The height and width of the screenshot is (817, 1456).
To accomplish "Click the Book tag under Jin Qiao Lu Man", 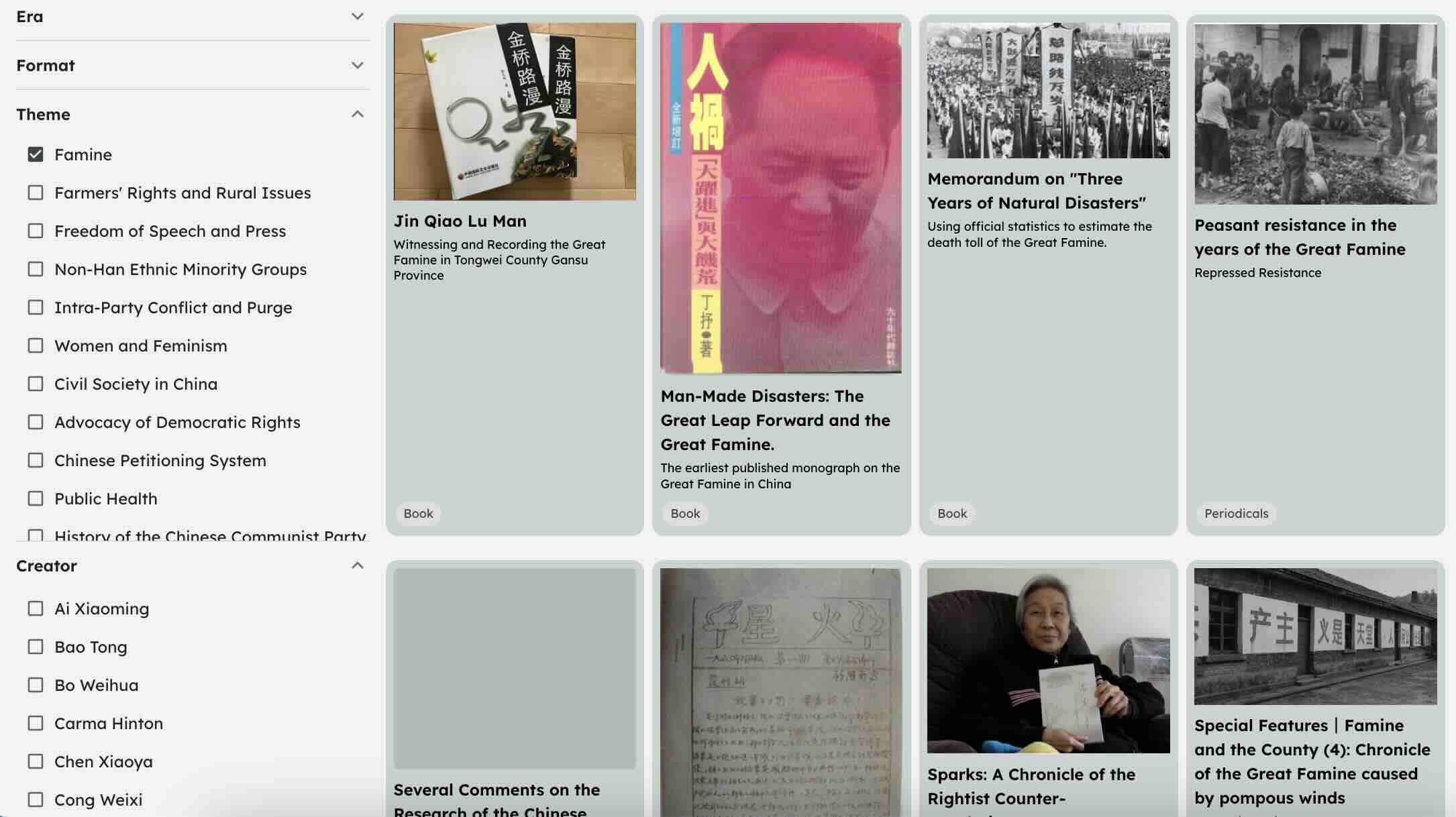I will pos(418,513).
